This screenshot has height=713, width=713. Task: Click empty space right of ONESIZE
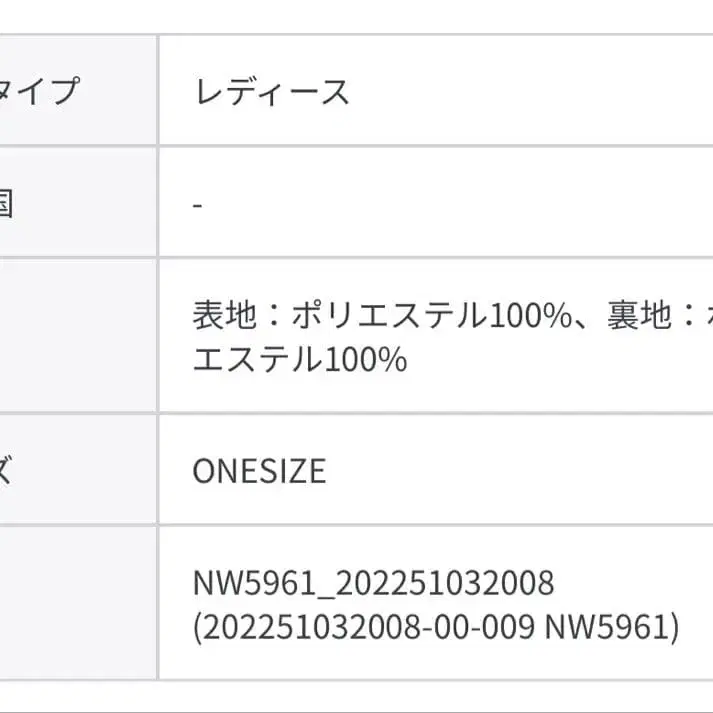point(520,470)
